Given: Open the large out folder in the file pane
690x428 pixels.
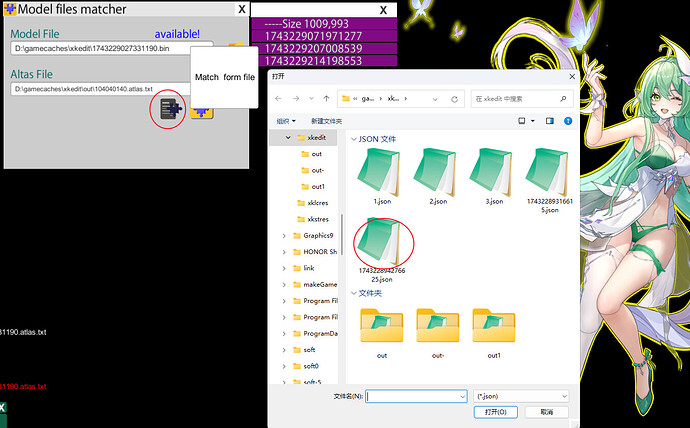Looking at the screenshot, I should (382, 325).
